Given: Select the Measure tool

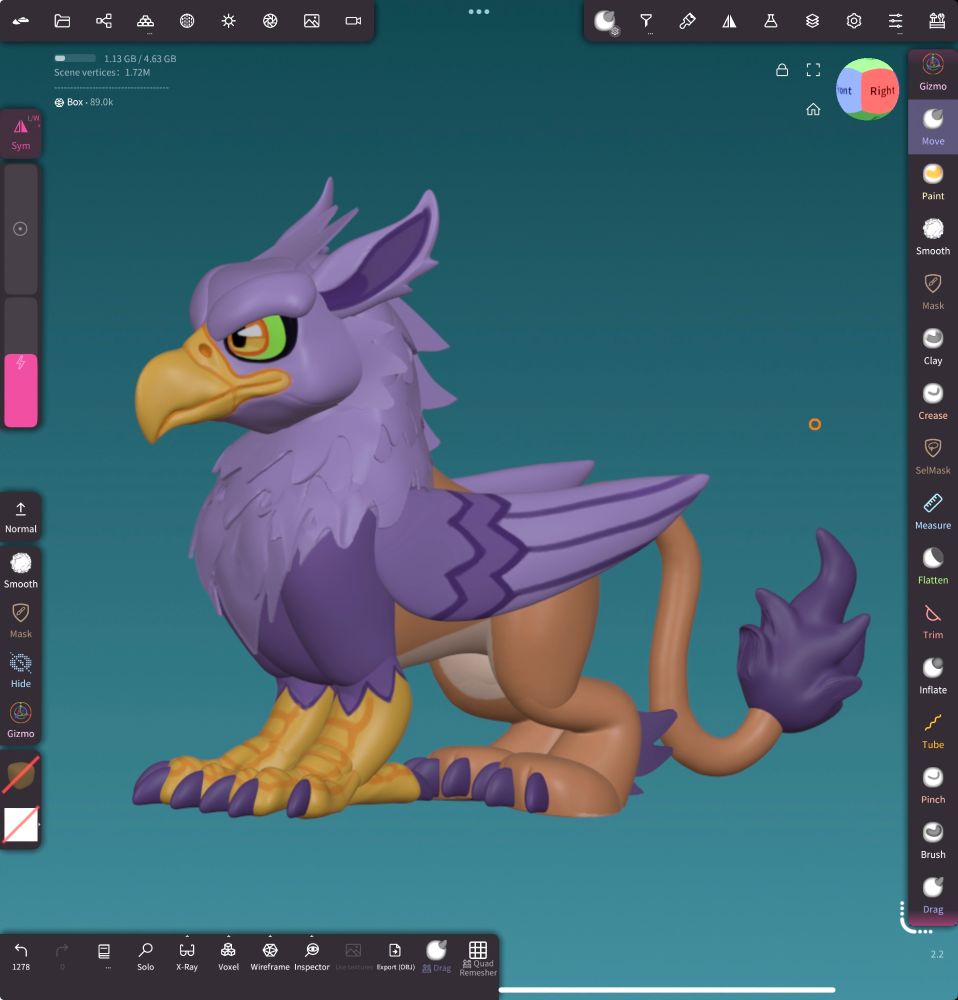Looking at the screenshot, I should click(932, 511).
